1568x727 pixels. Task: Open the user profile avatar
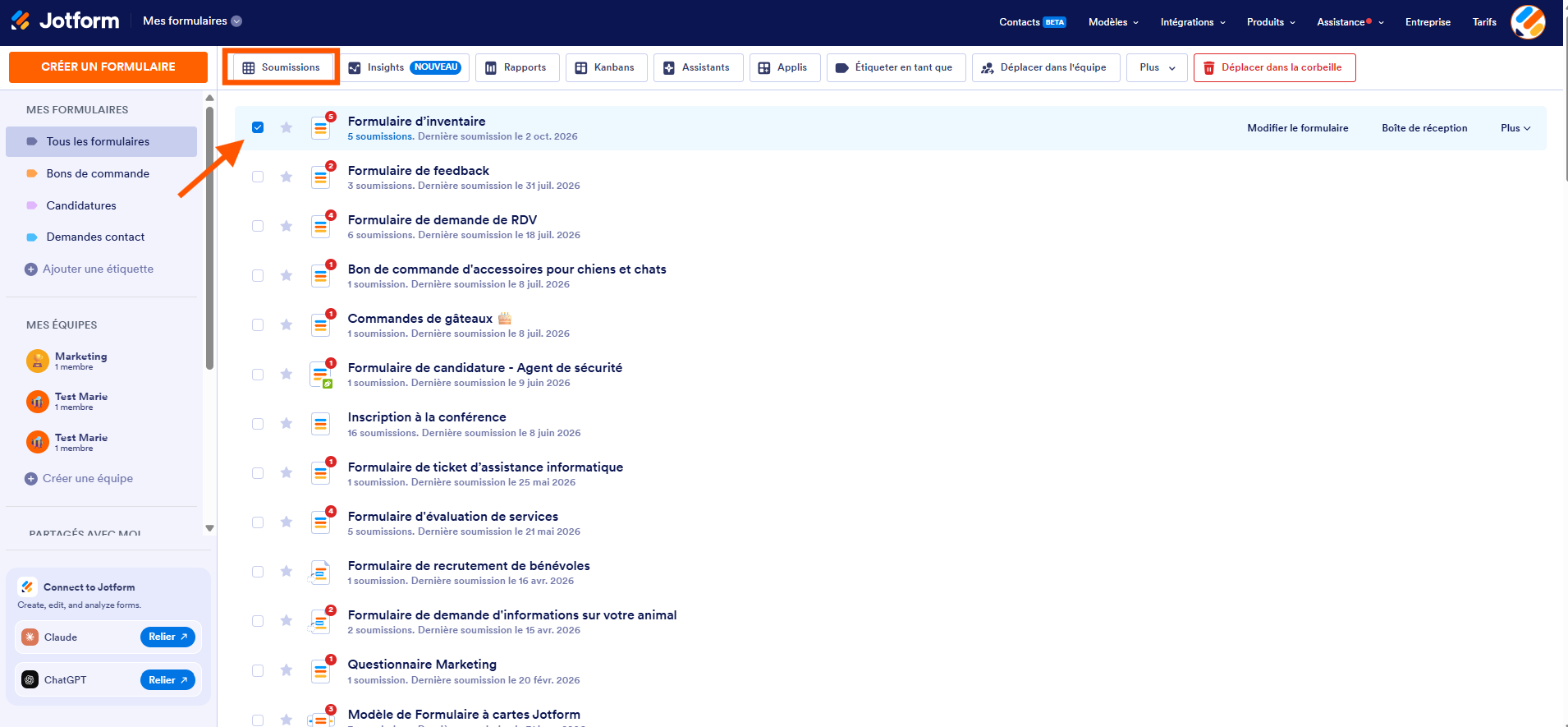pyautogui.click(x=1528, y=22)
